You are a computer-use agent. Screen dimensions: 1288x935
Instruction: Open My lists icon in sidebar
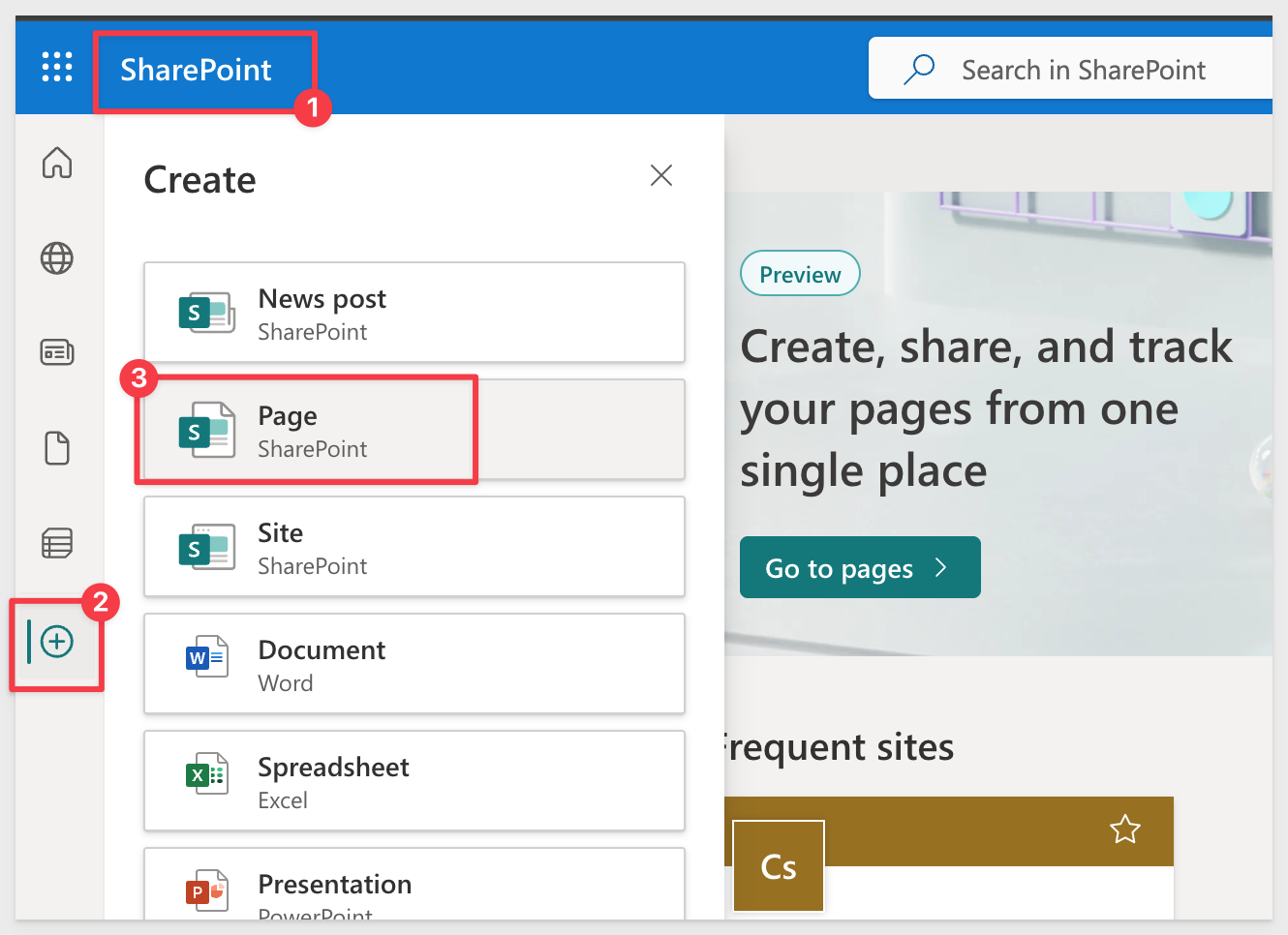(x=57, y=543)
